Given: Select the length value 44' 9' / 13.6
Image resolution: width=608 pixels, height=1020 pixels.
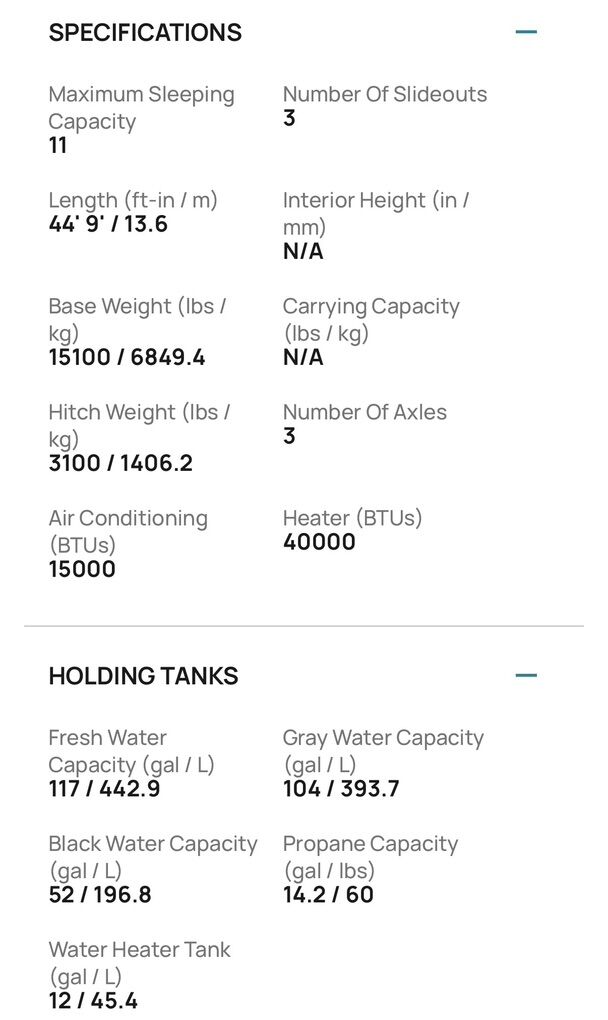Looking at the screenshot, I should [108, 224].
